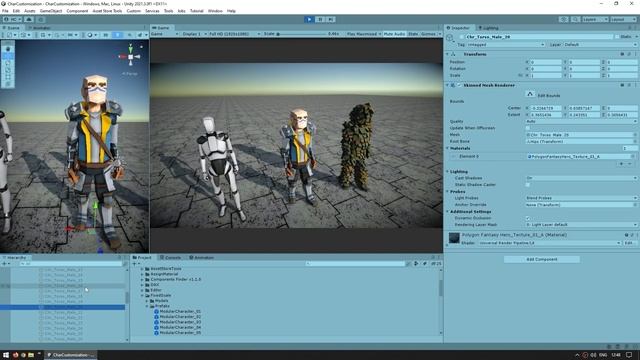Open the File menu

click(5, 11)
